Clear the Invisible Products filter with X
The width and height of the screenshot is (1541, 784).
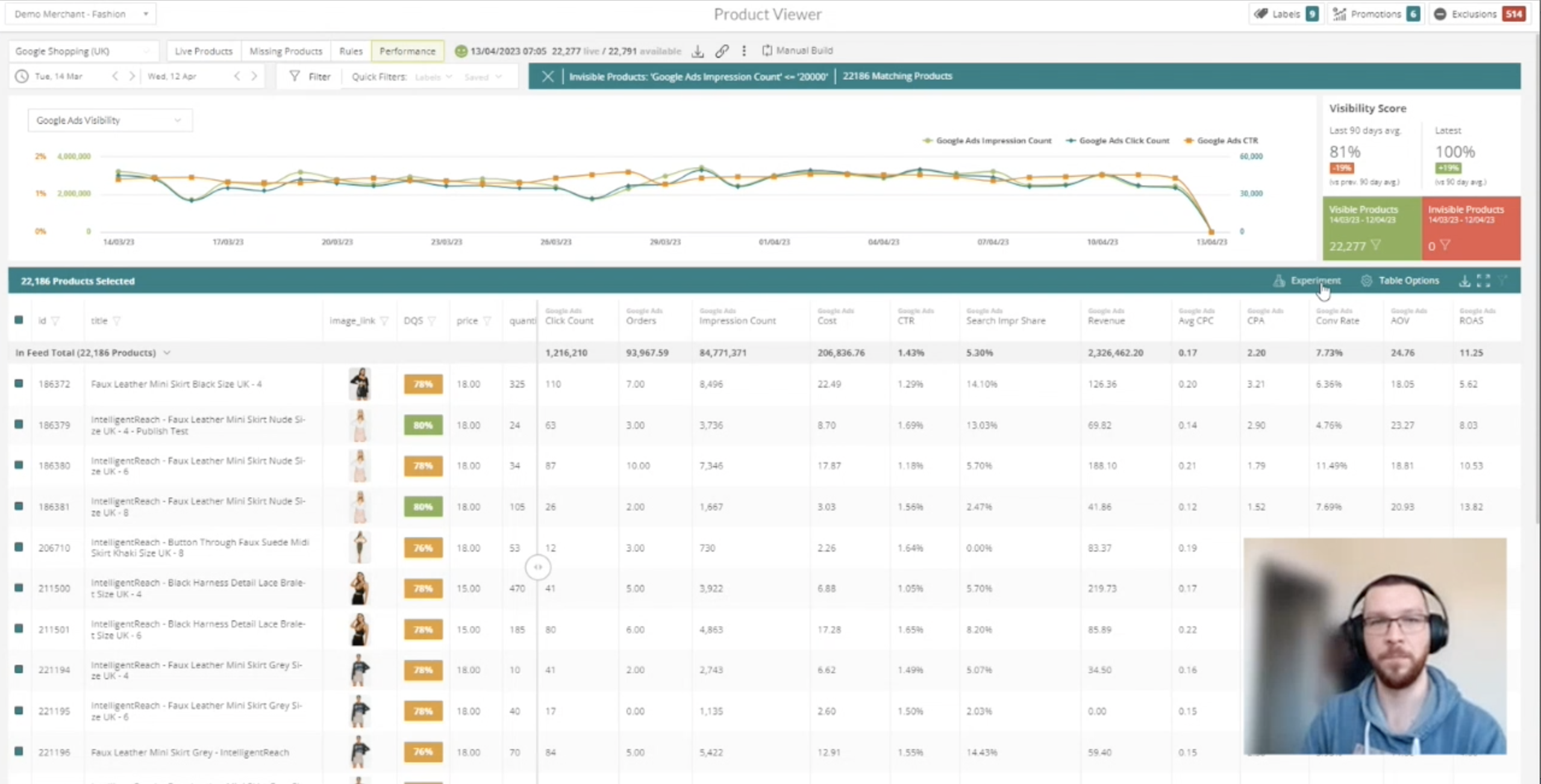point(548,76)
